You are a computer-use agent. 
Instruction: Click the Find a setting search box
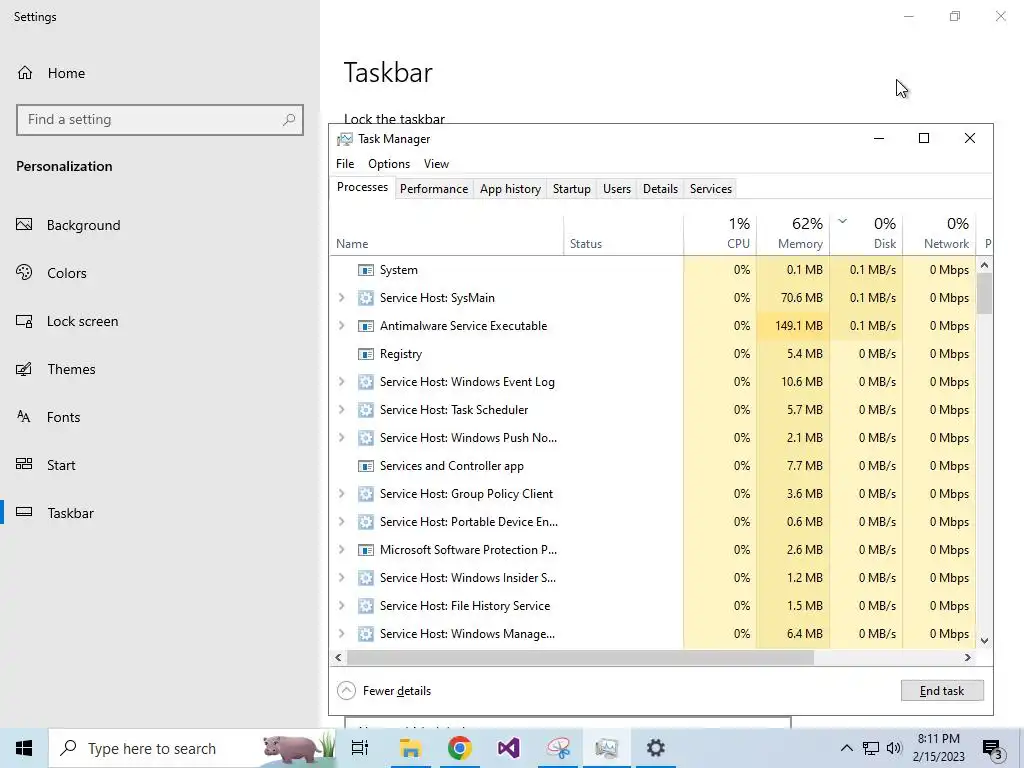click(160, 120)
